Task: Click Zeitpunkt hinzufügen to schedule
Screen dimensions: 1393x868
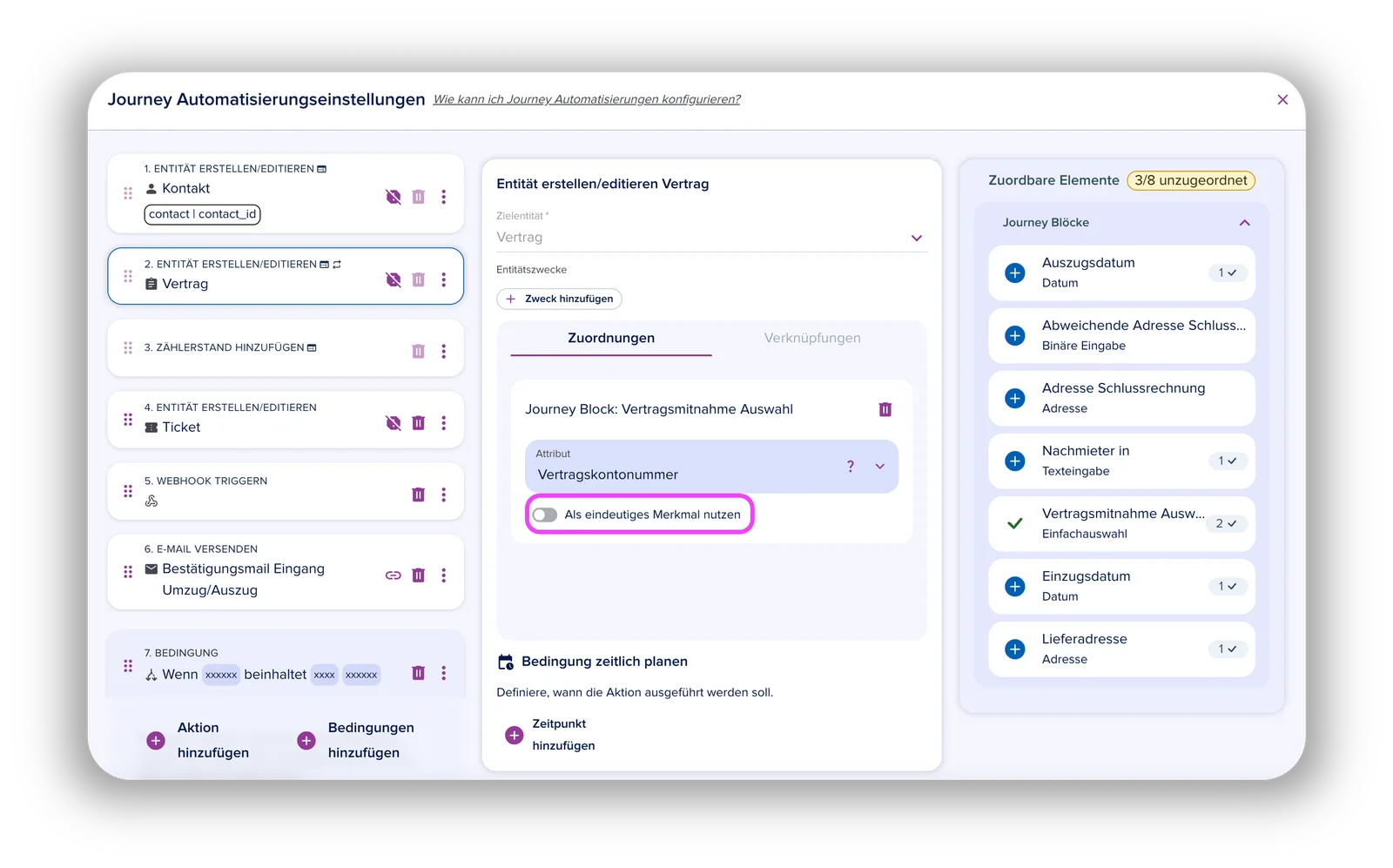Action: coord(550,735)
